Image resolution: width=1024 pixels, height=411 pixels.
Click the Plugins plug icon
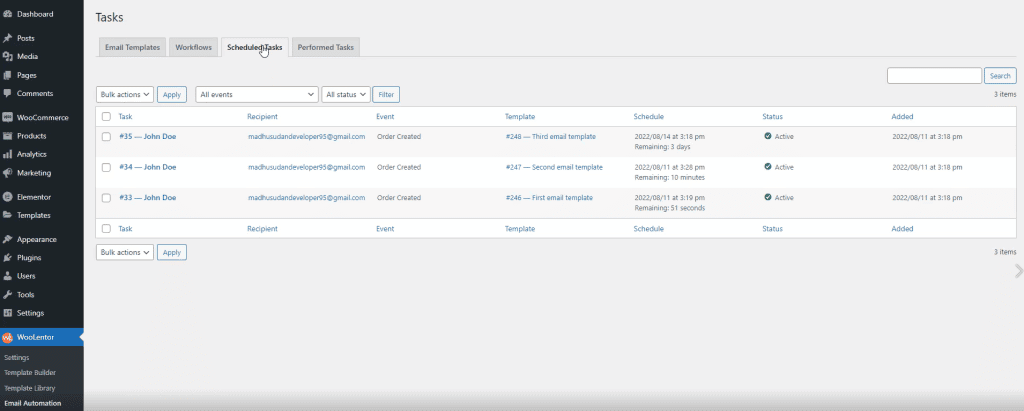pyautogui.click(x=8, y=258)
